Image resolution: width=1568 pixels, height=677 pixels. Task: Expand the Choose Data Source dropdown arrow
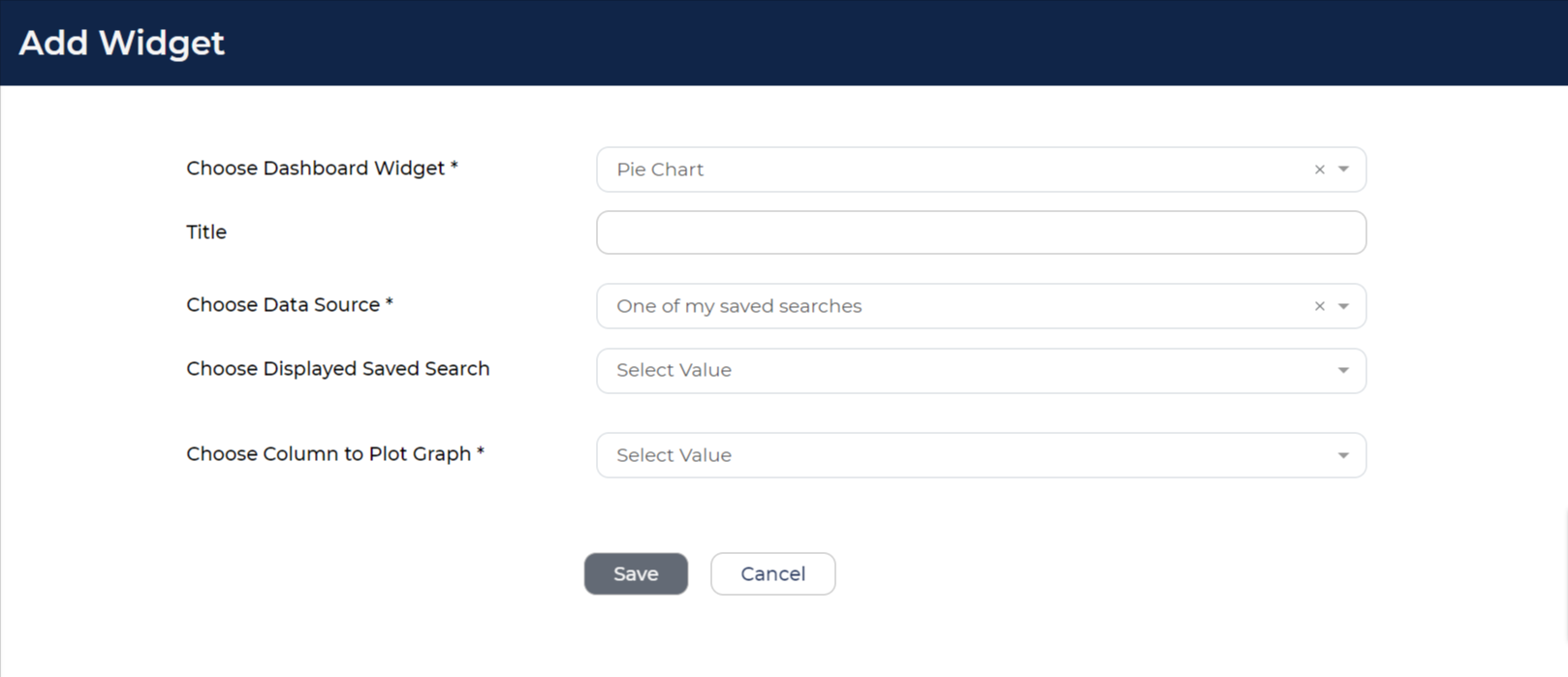point(1343,306)
